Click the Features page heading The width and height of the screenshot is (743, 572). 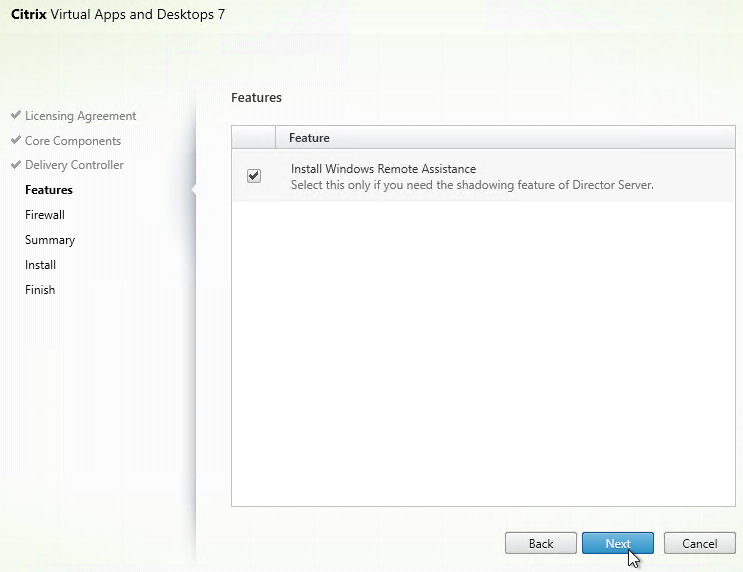tap(256, 98)
